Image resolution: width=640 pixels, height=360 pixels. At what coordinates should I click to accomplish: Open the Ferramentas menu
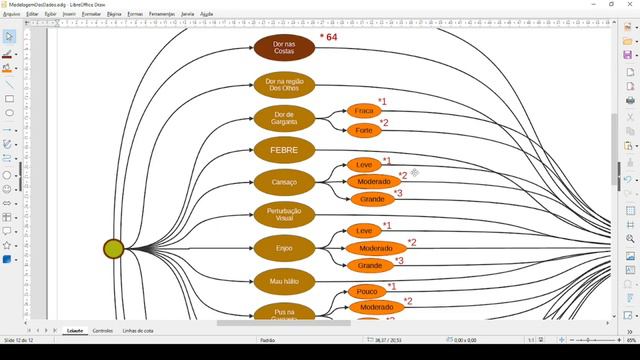coord(162,14)
